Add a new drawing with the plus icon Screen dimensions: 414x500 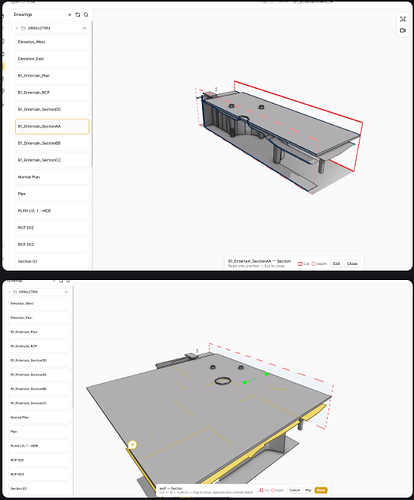pos(70,15)
